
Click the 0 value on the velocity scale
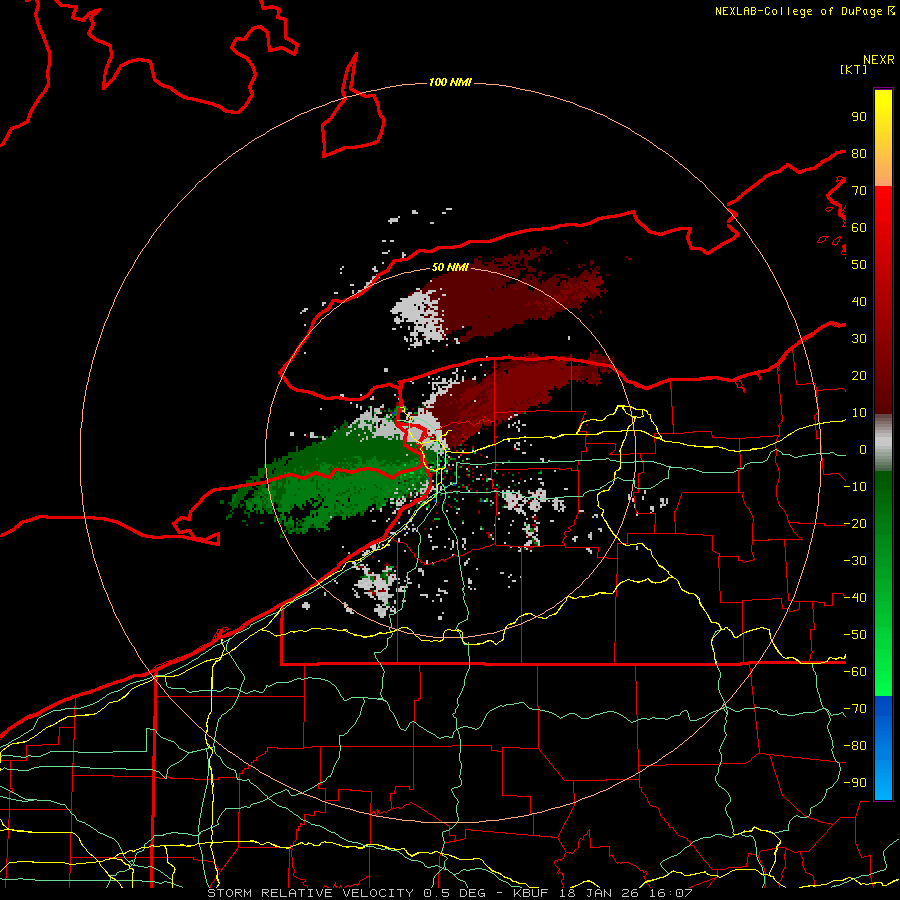point(863,450)
